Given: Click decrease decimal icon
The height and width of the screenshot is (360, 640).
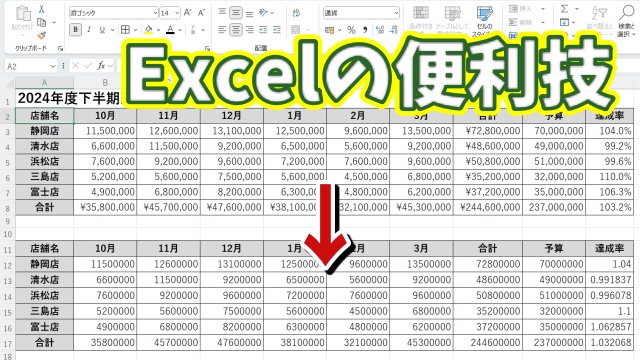Looking at the screenshot, I should pyautogui.click(x=393, y=30).
